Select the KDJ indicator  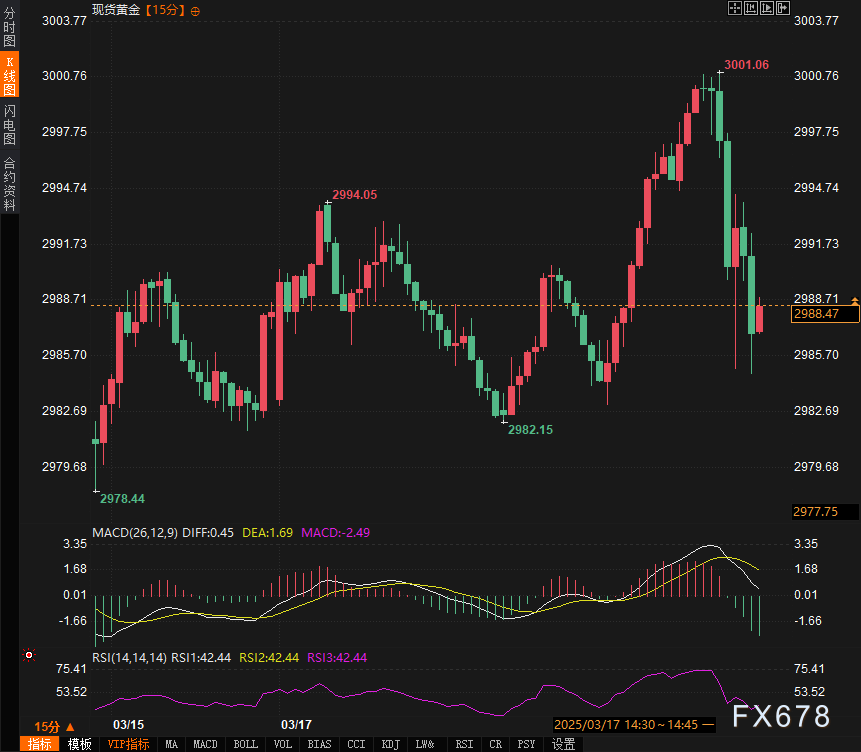tap(390, 744)
